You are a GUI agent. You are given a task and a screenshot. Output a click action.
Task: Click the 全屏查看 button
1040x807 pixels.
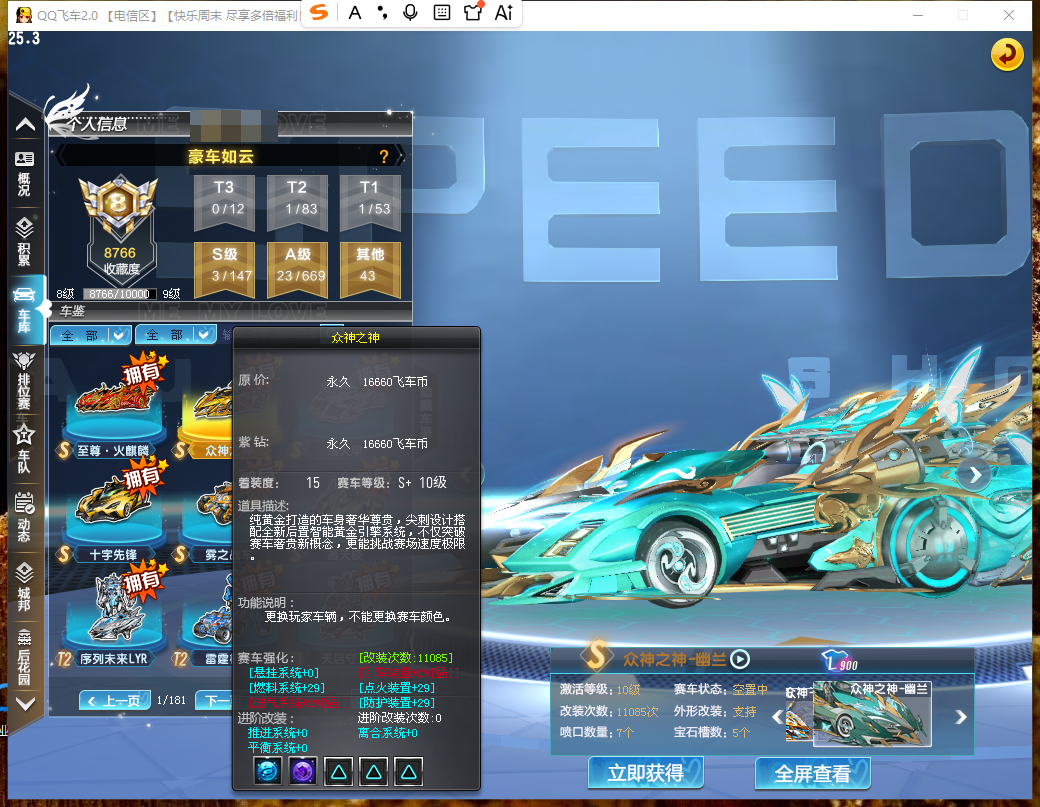812,773
